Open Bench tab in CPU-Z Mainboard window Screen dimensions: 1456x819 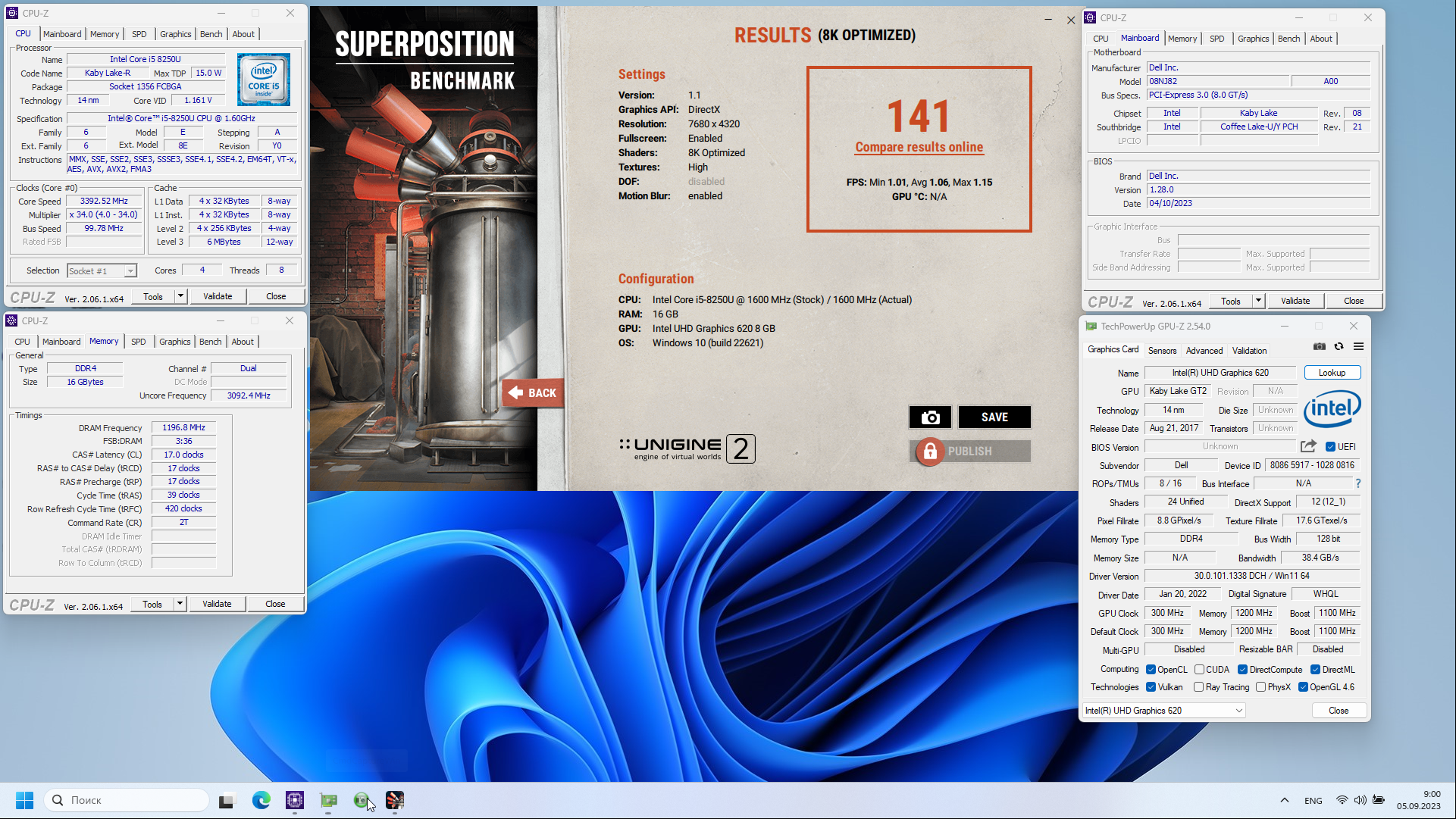pos(1288,39)
